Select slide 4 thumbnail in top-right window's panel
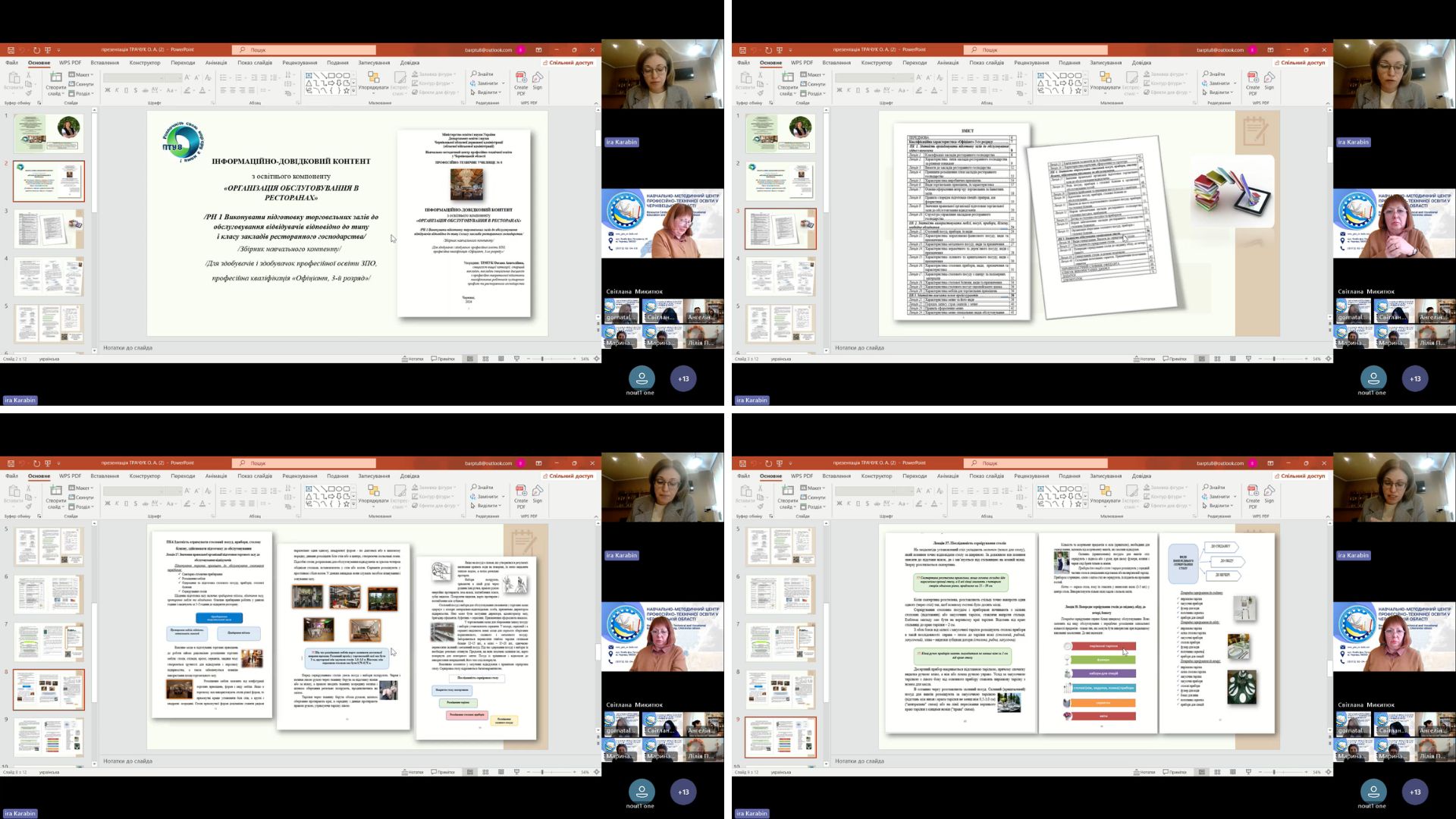Viewport: 1456px width, 819px height. tap(780, 276)
